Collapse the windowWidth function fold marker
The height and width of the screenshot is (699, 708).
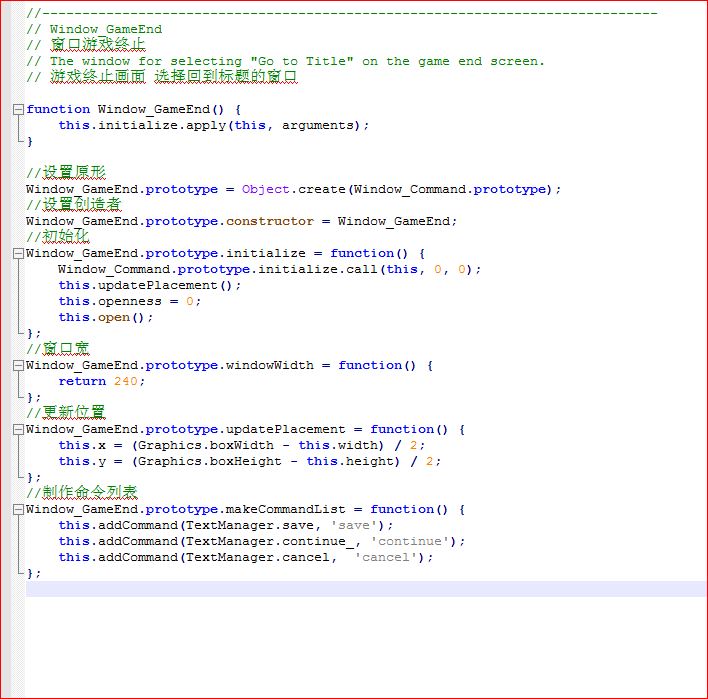click(18, 365)
